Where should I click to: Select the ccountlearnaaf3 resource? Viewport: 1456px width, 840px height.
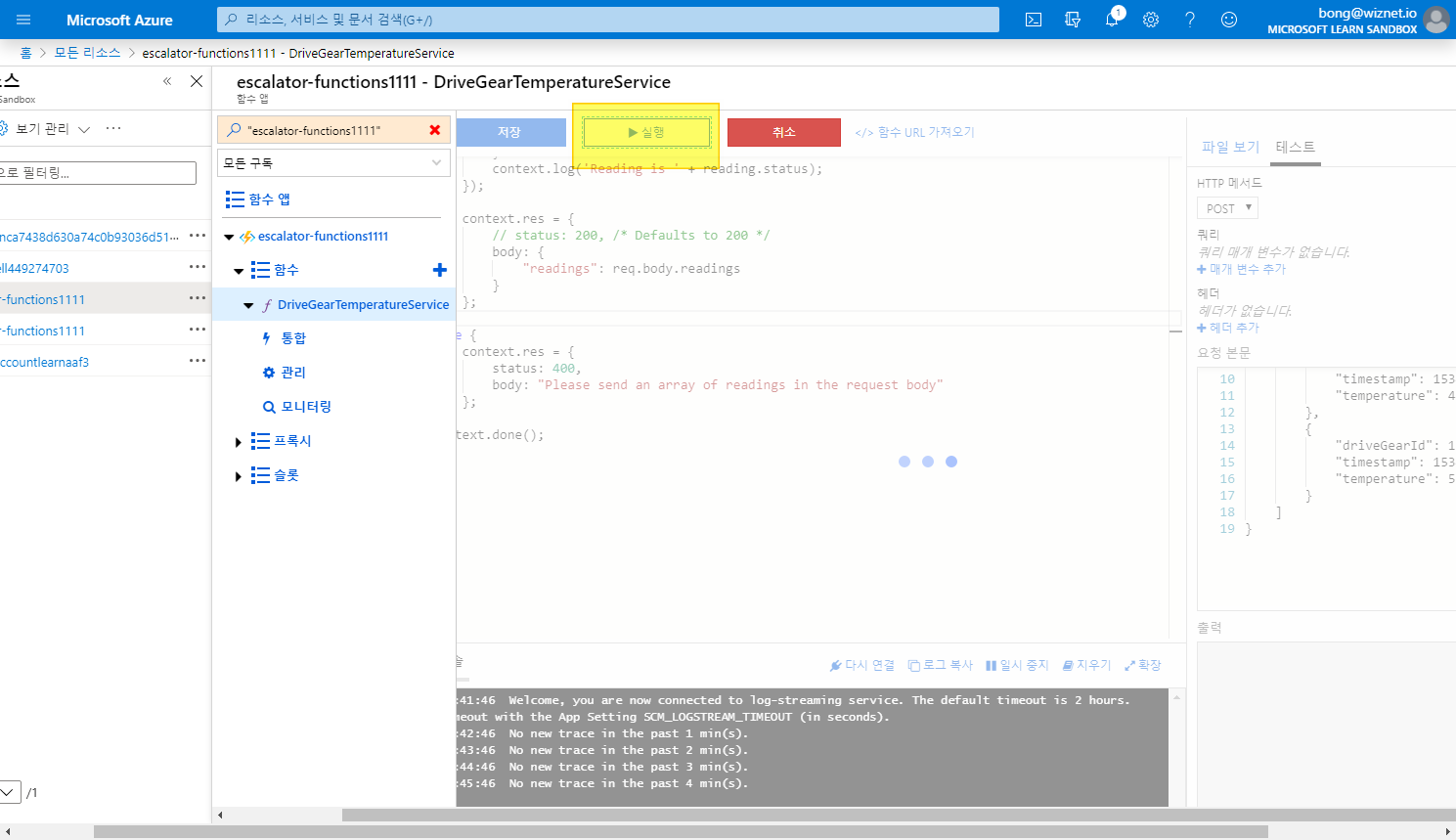pos(45,362)
